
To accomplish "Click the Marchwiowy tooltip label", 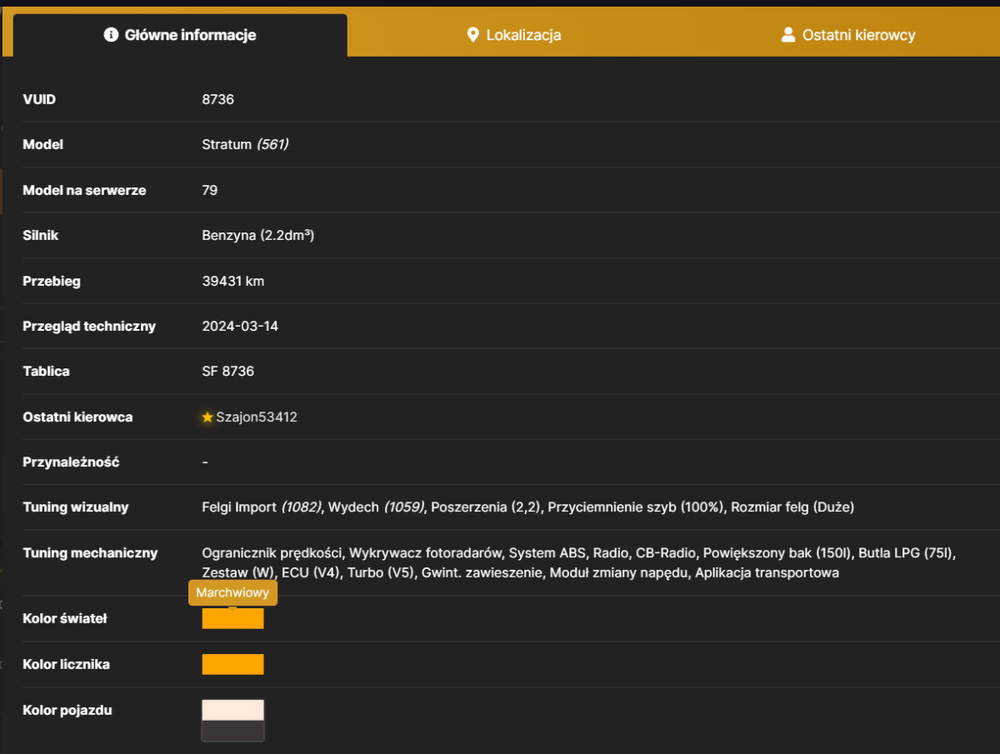I will pos(233,593).
